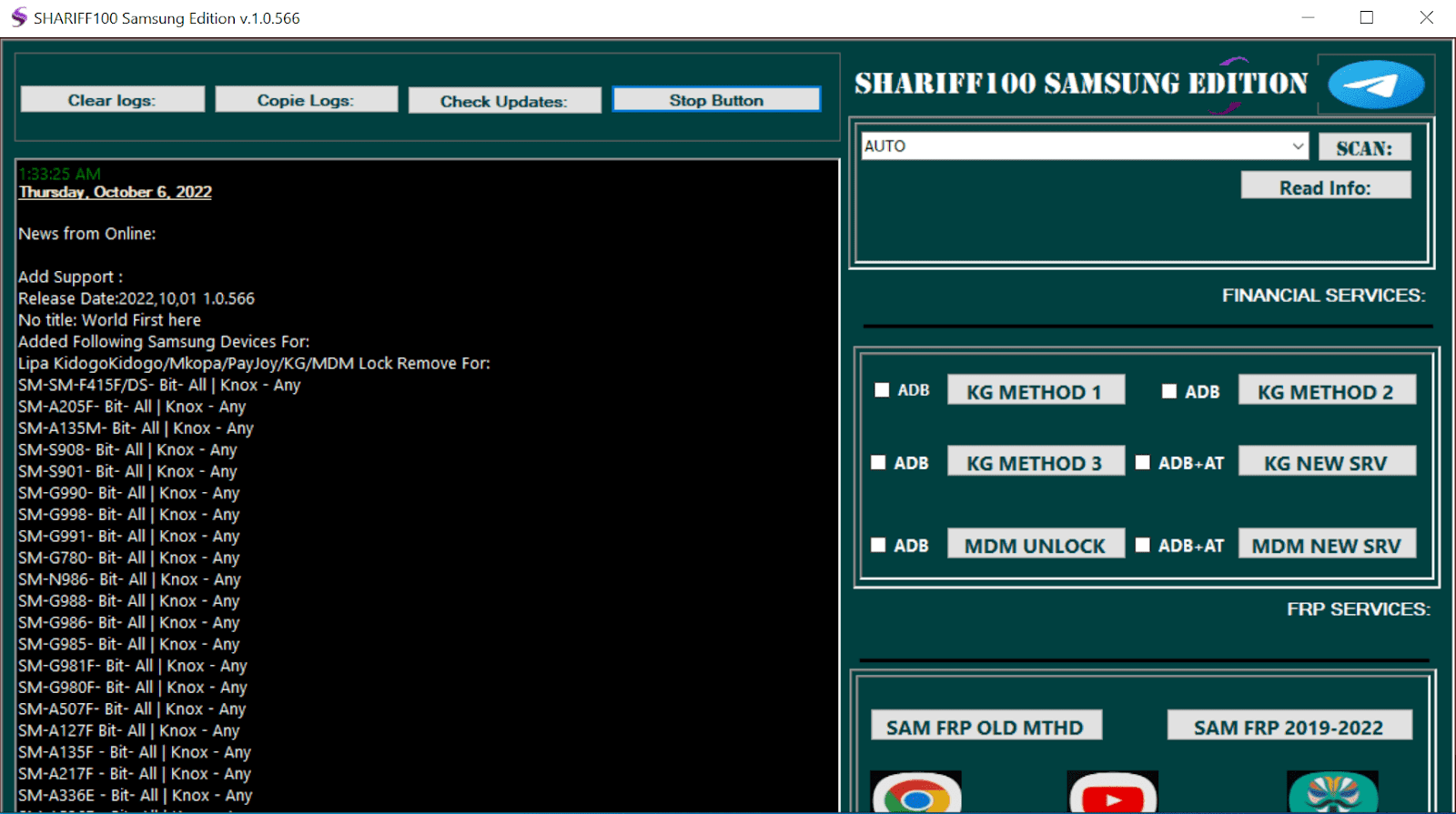Minimize the SHARIFF100 window
Screen dimensions: 1456x814
click(x=1308, y=17)
